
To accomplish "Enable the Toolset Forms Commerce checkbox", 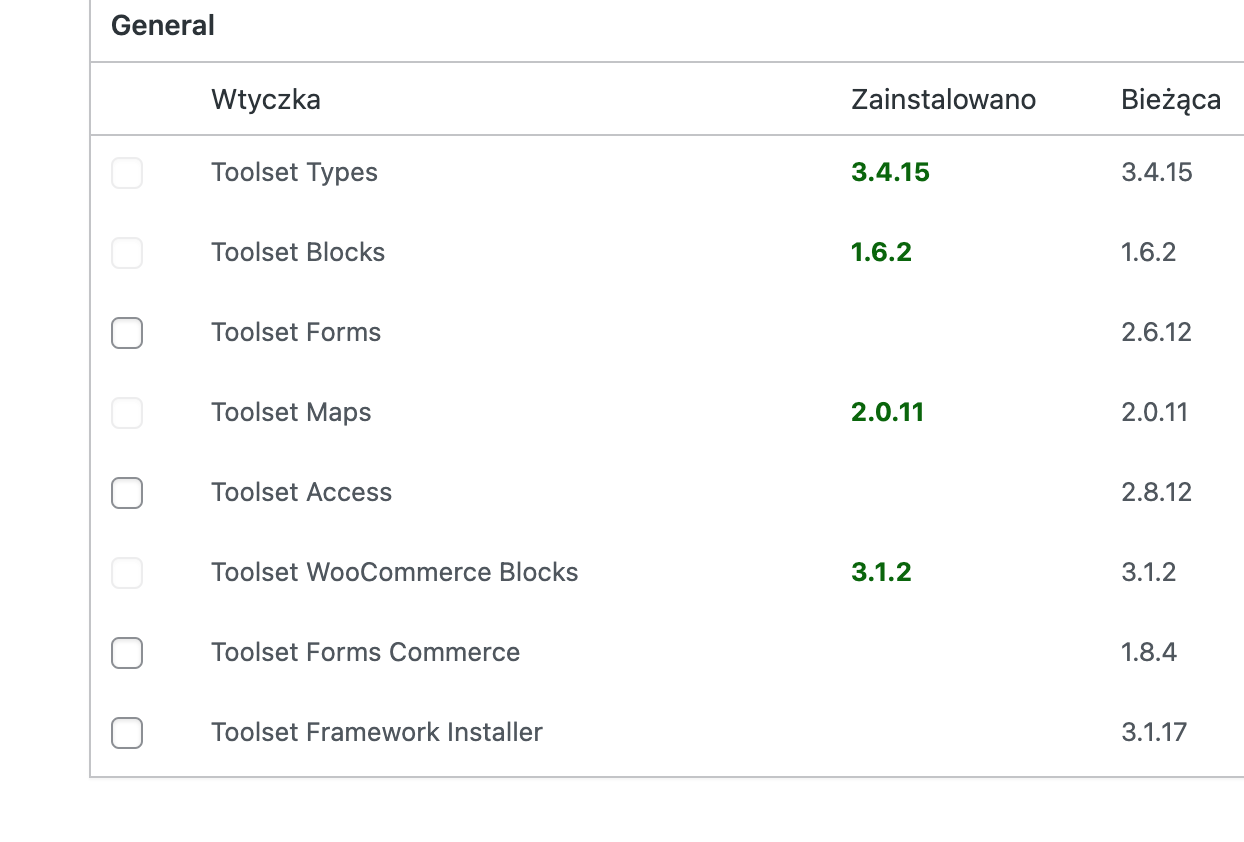I will point(127,653).
